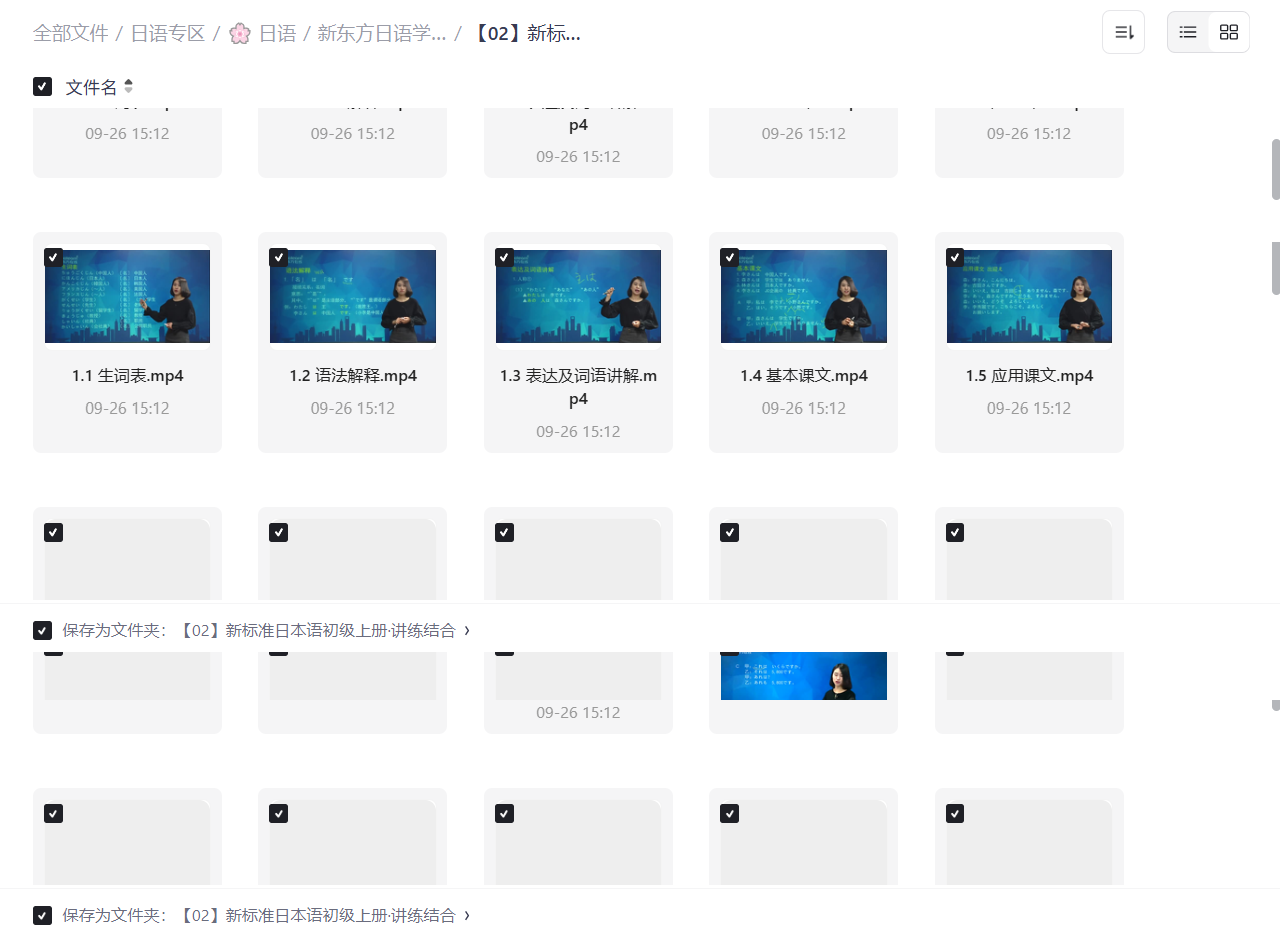
Task: Uncheck the 1.3 表达及词语讲解.mp4 checkbox
Action: point(505,258)
